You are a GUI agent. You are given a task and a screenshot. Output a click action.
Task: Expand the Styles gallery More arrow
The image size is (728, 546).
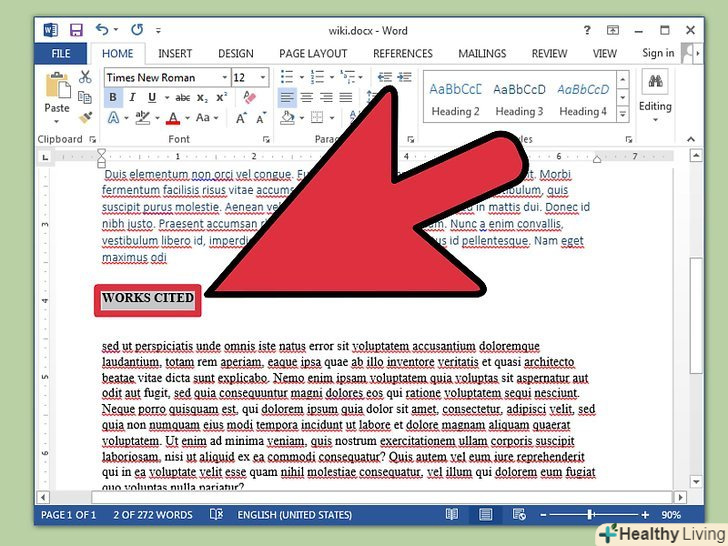[623, 114]
